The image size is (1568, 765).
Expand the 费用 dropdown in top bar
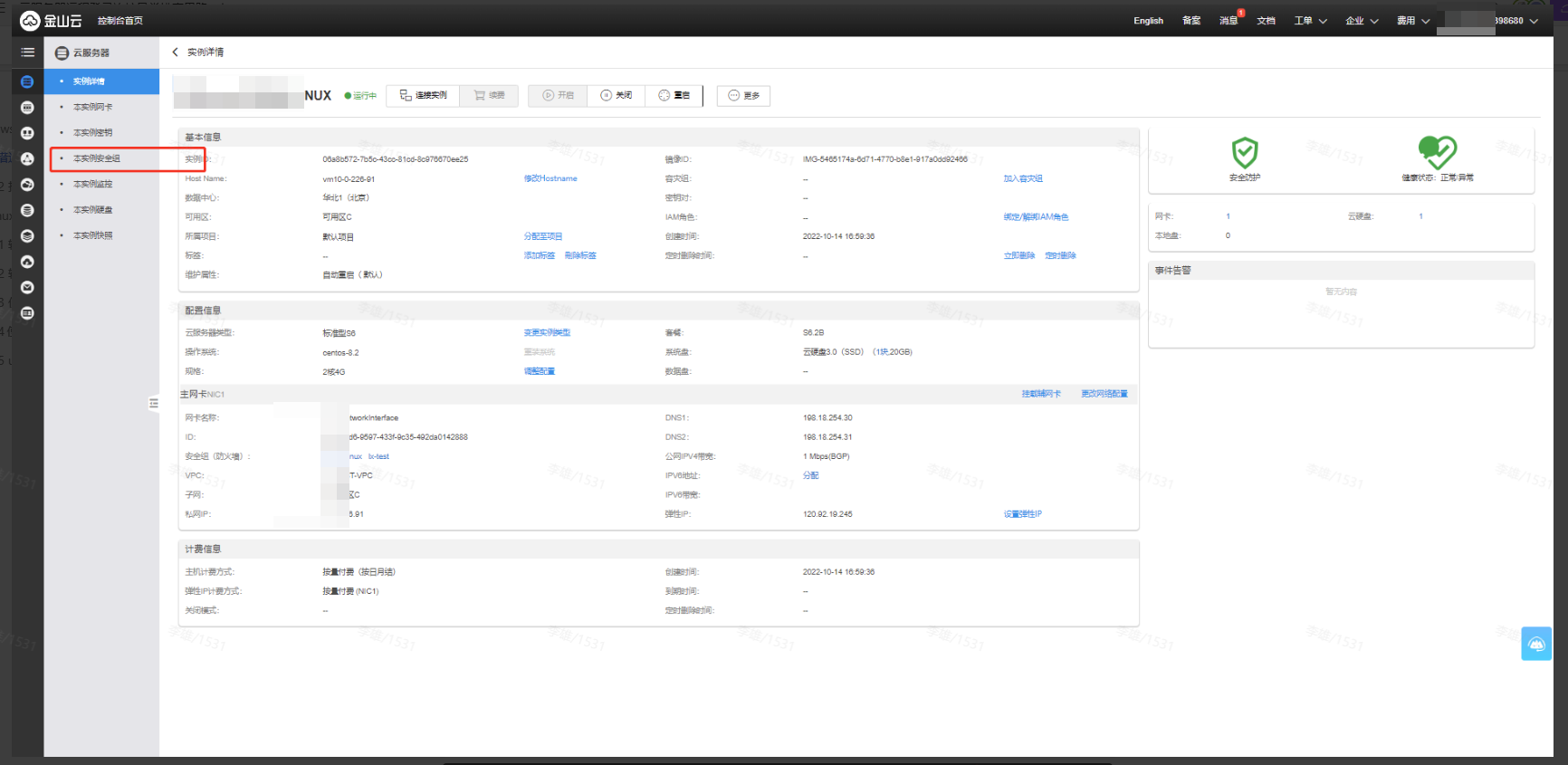[1412, 21]
